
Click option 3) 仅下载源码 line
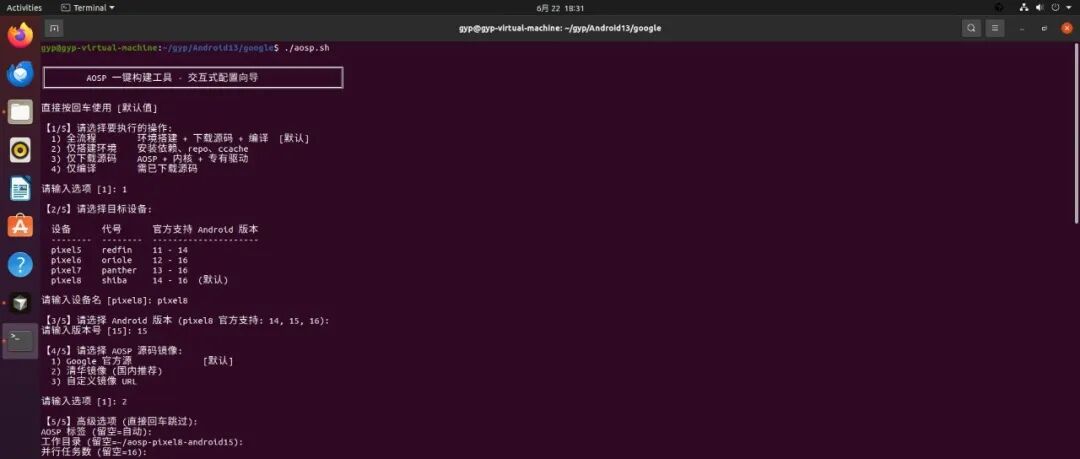coord(149,159)
